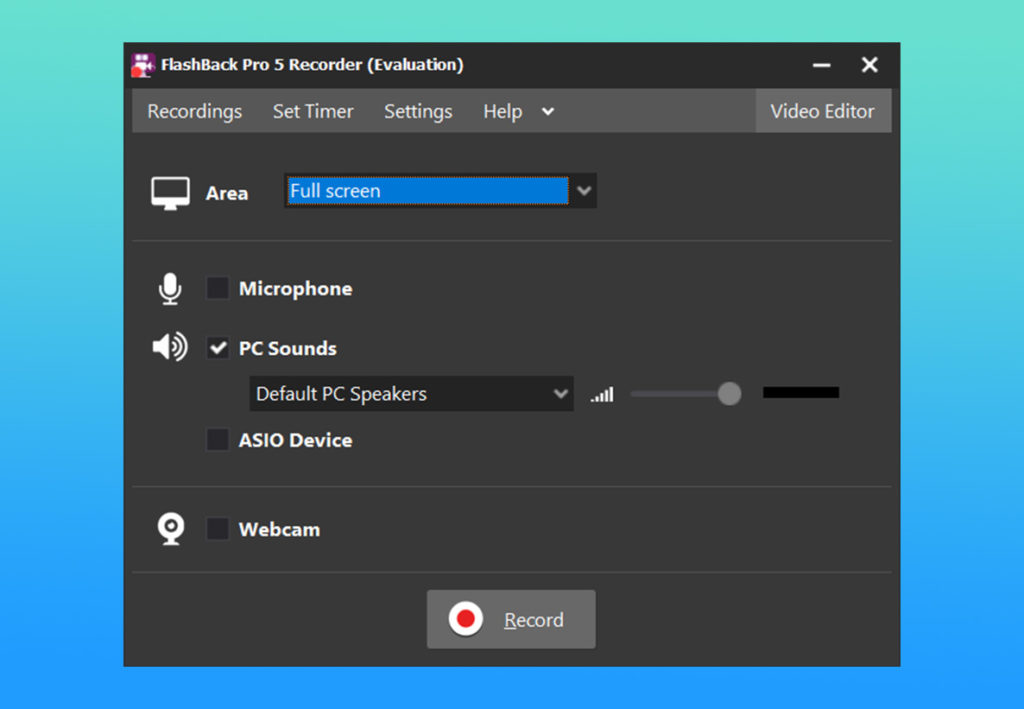Minimize the recorder window
1024x709 pixels.
[822, 65]
